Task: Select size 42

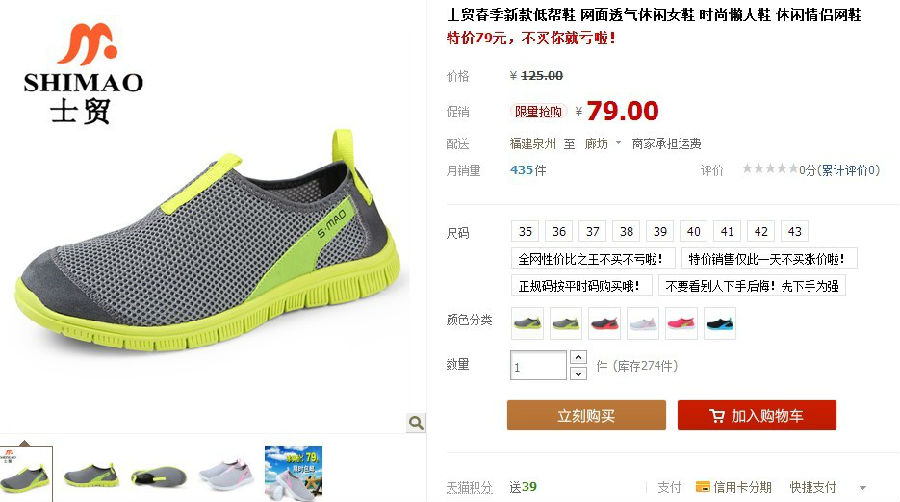Action: point(761,231)
